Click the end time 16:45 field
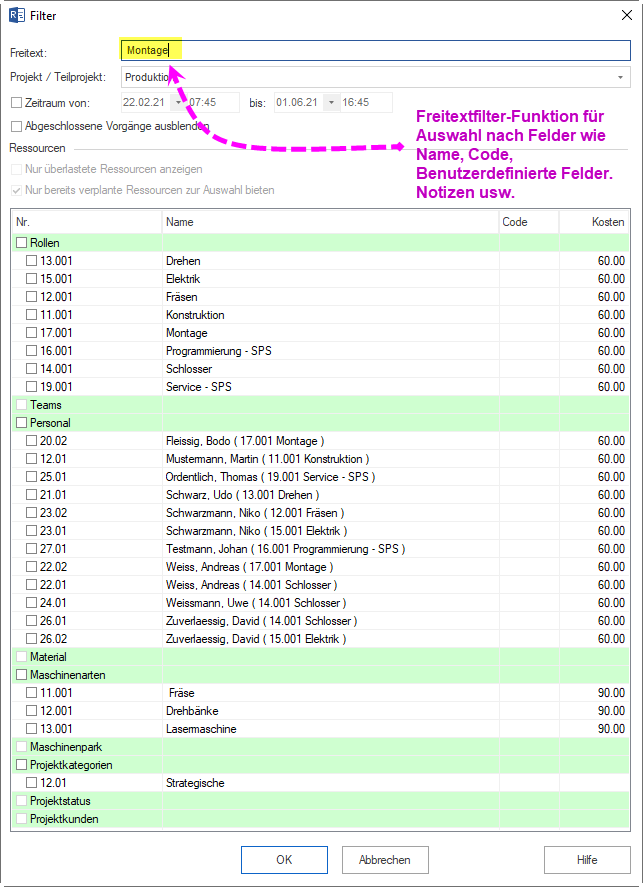The height and width of the screenshot is (887, 643). click(x=366, y=103)
